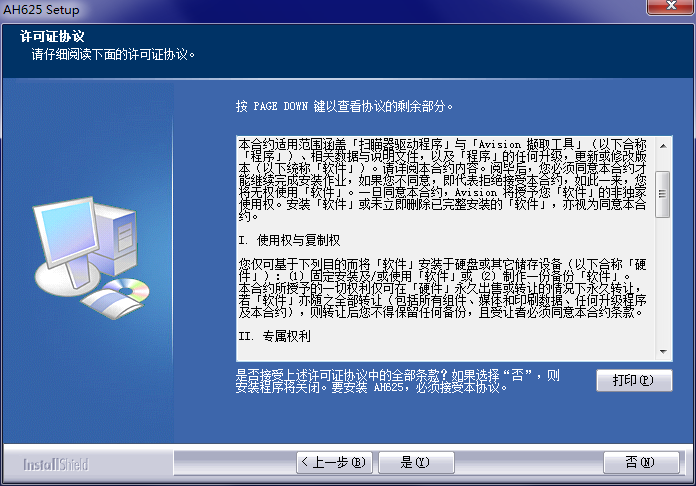Click the '是否接受上述许可证协议' question text

coord(397,381)
